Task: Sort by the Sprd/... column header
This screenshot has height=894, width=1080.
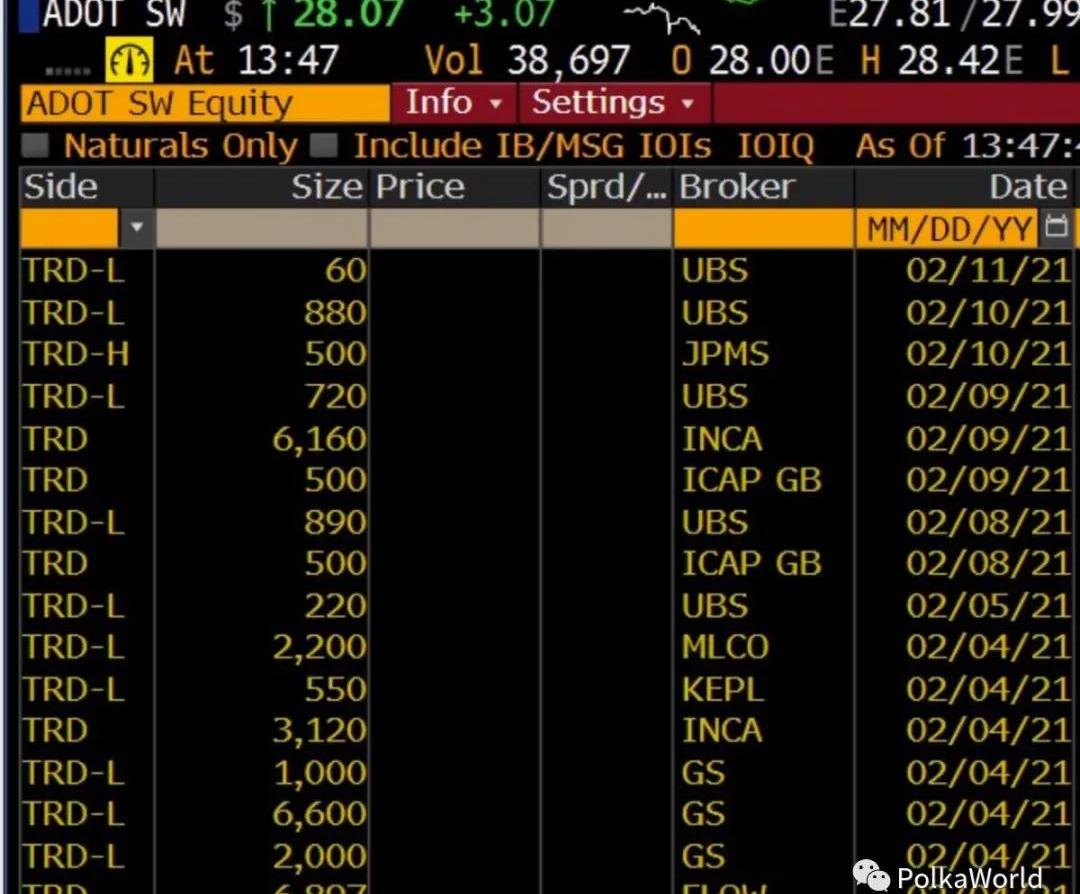Action: coord(606,187)
